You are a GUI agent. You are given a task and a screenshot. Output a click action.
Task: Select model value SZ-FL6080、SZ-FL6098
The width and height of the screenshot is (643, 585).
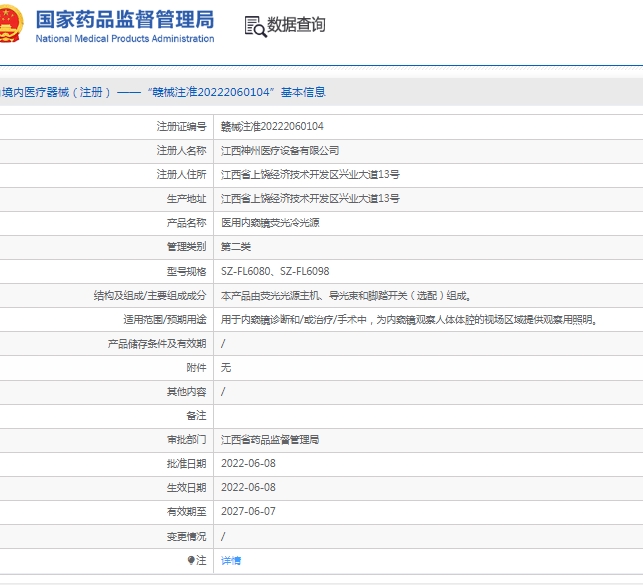(275, 271)
